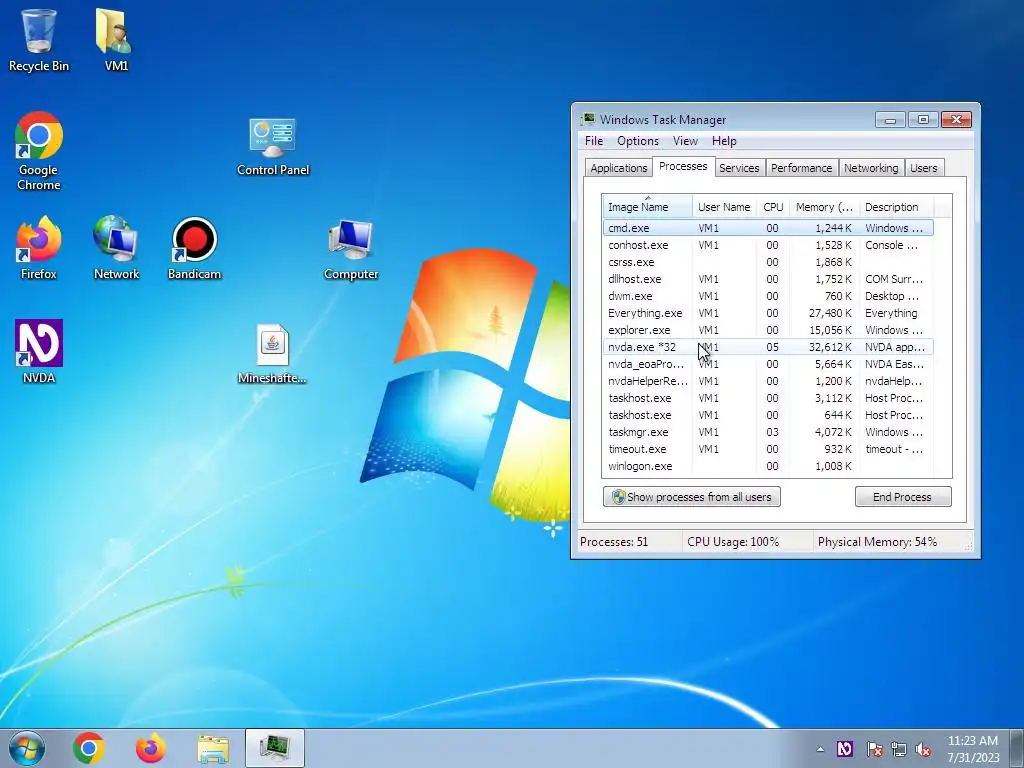Screen dimensions: 1024x768
Task: Select the nvdaHelperRe... process row
Action: [768, 381]
